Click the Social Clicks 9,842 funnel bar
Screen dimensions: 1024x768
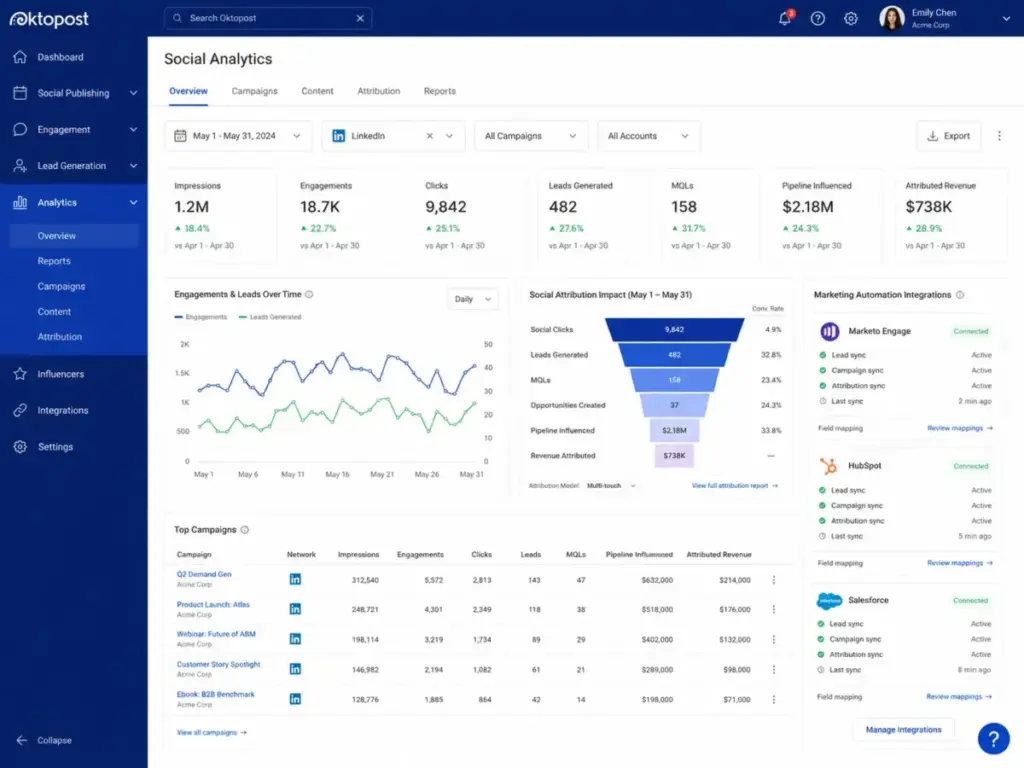675,329
